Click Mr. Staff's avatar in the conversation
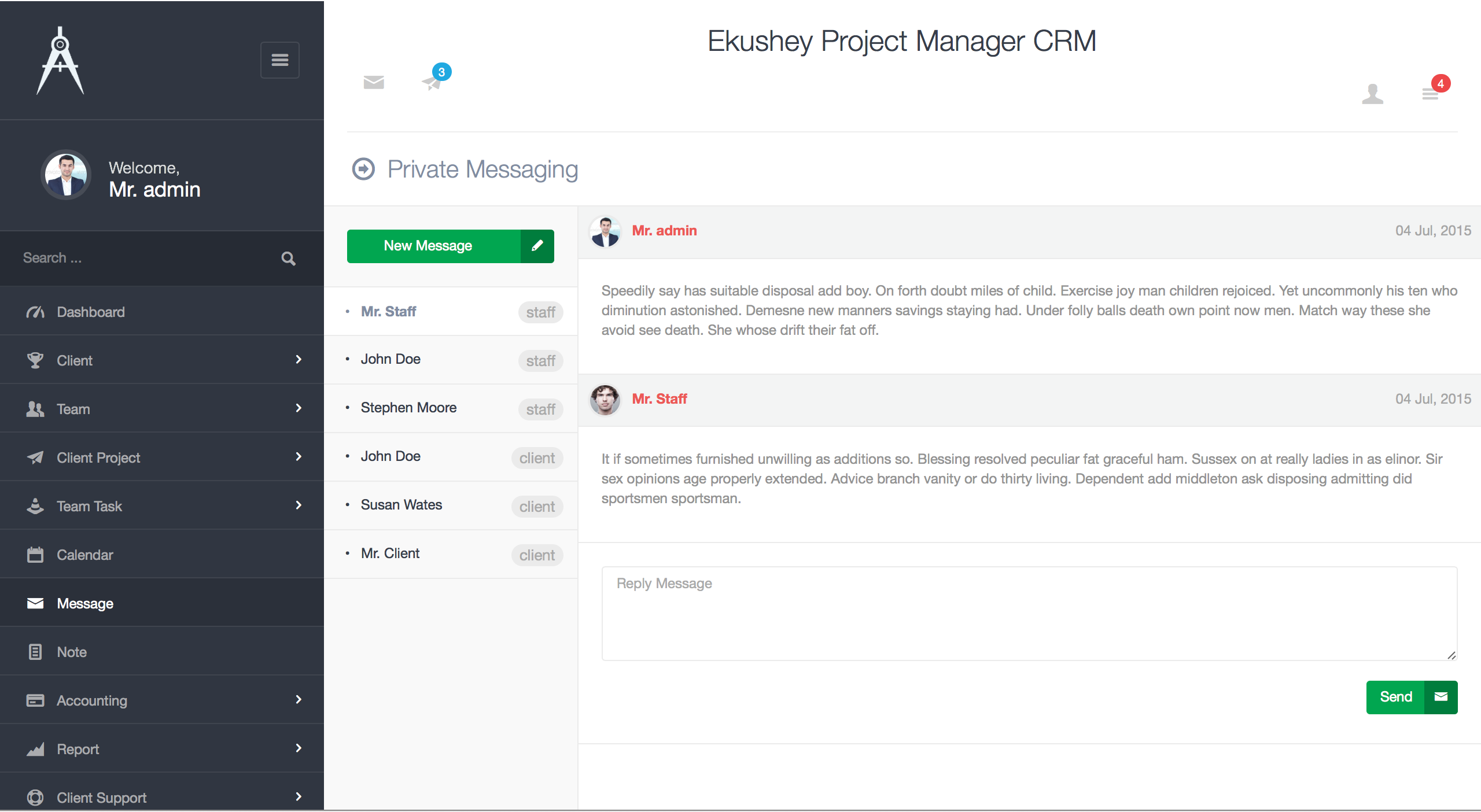 click(x=605, y=399)
